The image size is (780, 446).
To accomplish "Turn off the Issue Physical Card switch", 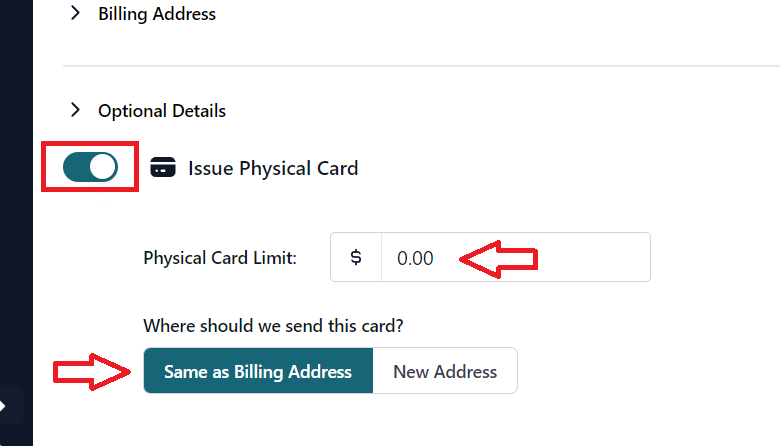I will [x=90, y=167].
